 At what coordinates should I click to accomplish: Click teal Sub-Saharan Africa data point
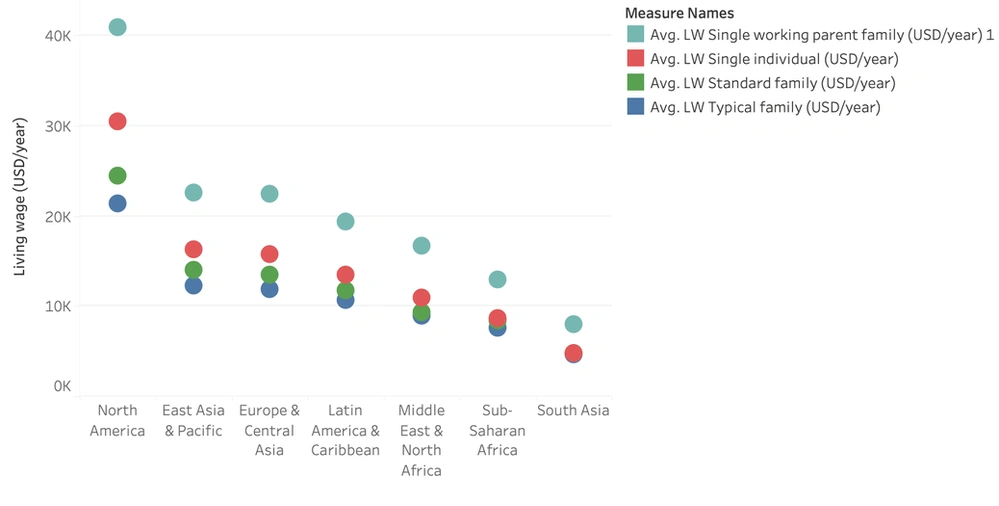click(497, 280)
